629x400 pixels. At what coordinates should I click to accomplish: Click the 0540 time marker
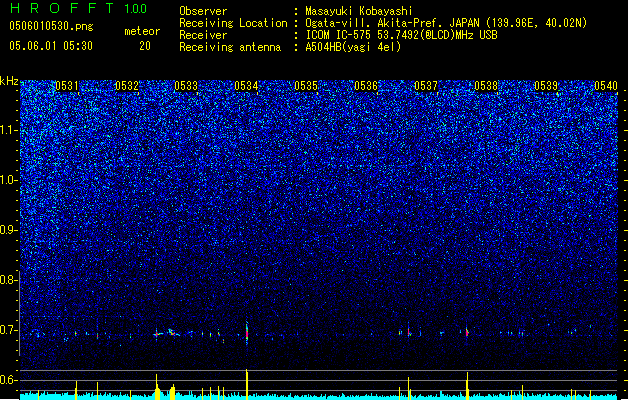point(606,86)
